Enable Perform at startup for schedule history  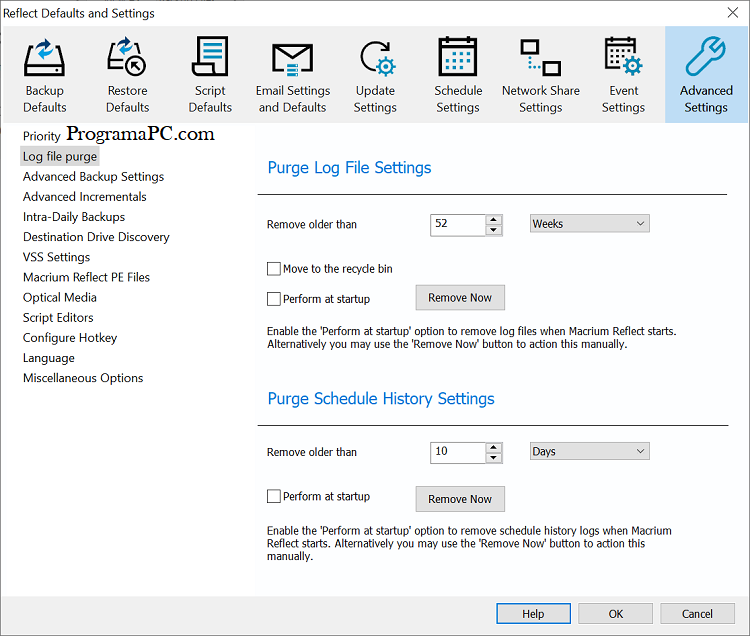click(274, 496)
